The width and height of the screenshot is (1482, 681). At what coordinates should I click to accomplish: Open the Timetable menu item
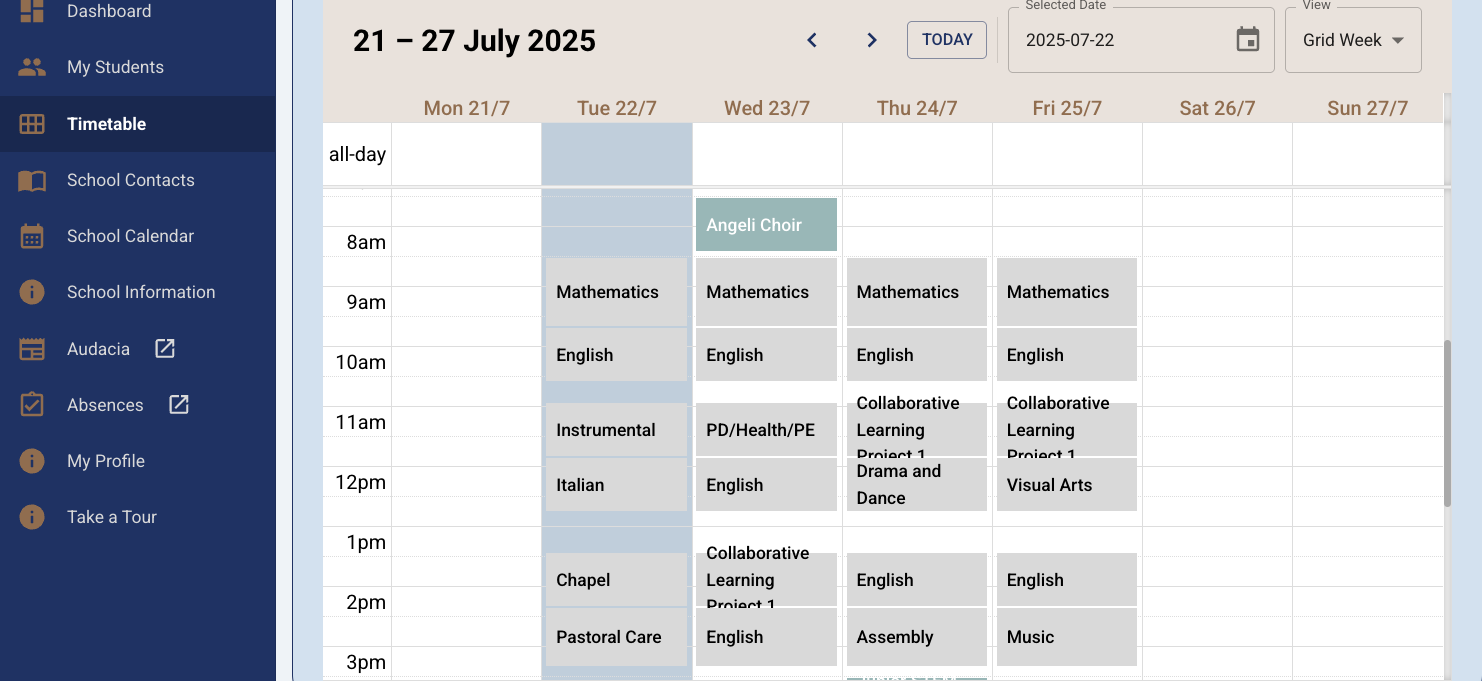coord(106,124)
